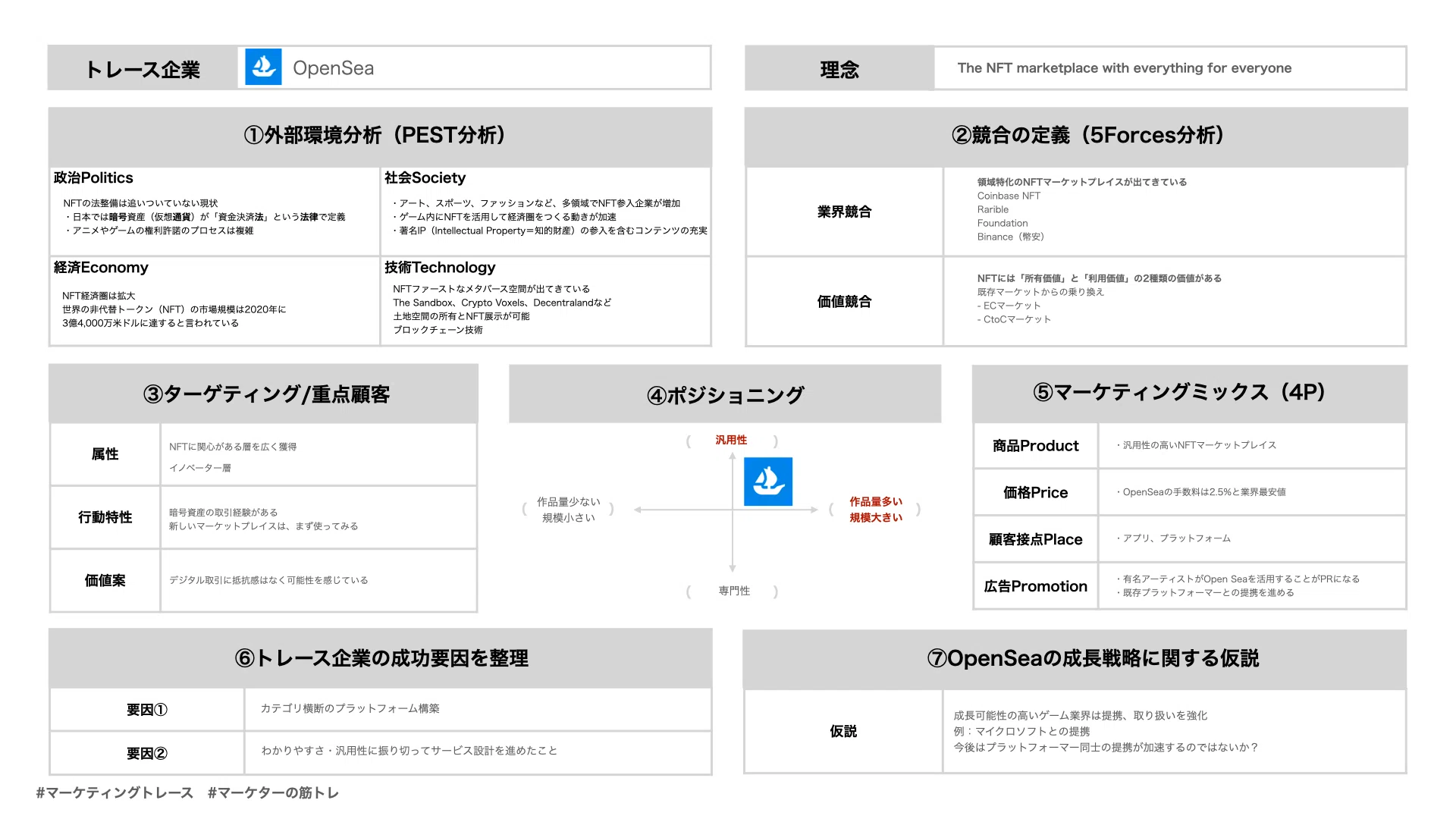Click the '⑥トレース企業の成功要因を整理' header
Viewport: 1456px width, 819px height.
(381, 658)
